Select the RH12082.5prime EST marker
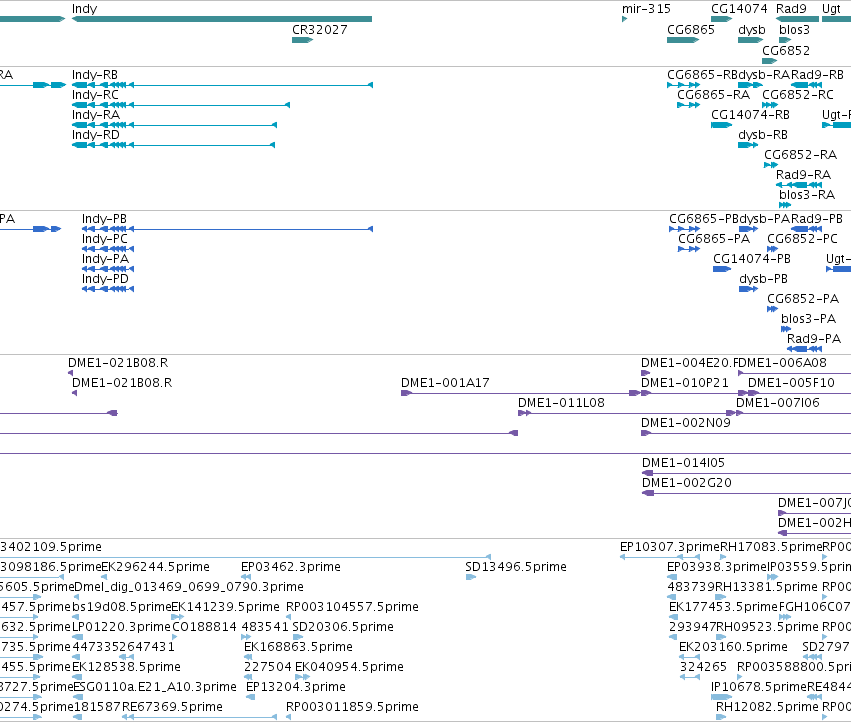The image size is (851, 722). tap(721, 717)
